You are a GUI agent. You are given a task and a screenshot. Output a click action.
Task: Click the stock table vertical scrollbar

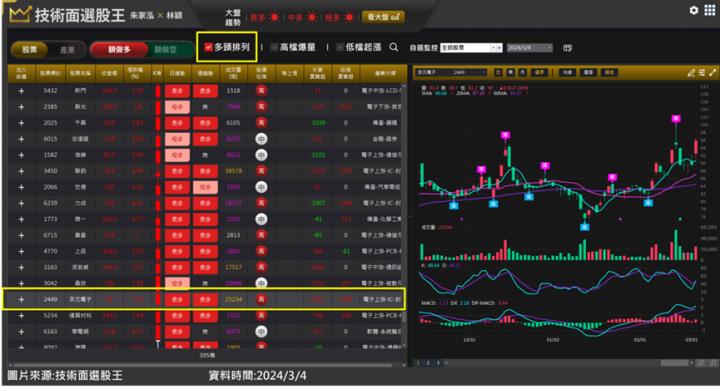click(404, 216)
